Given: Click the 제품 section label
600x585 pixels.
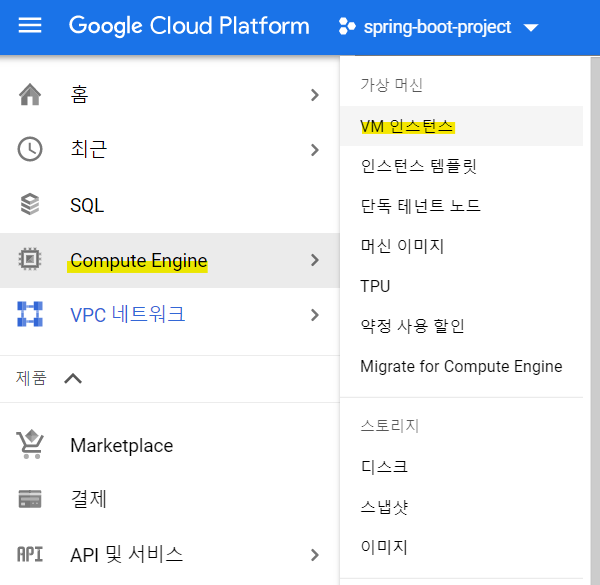Looking at the screenshot, I should coord(31,378).
